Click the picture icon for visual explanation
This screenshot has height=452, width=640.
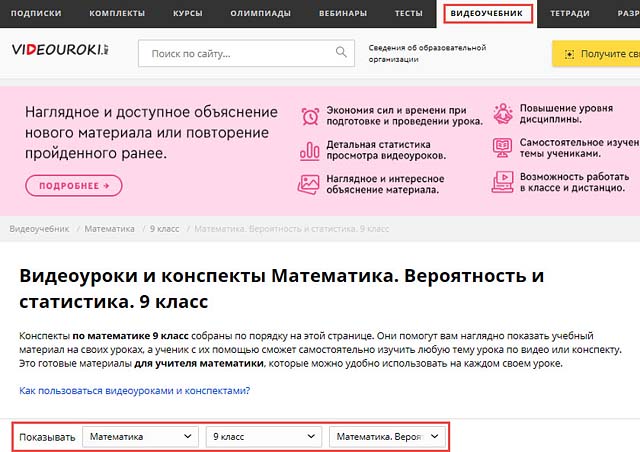click(309, 183)
